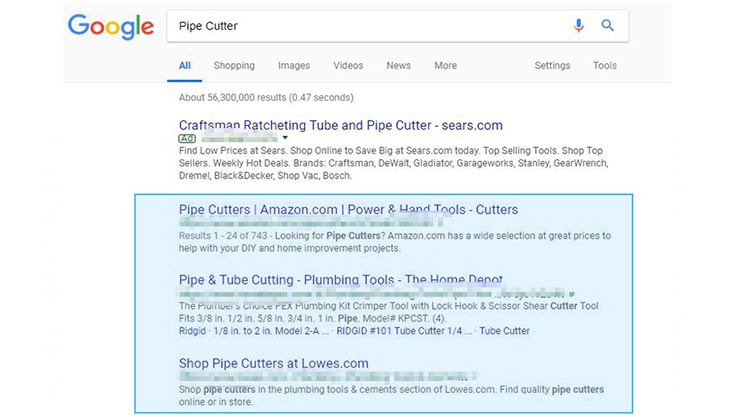The height and width of the screenshot is (417, 750).
Task: Open the Pipe Cutters Amazon.com result
Action: [x=348, y=210]
